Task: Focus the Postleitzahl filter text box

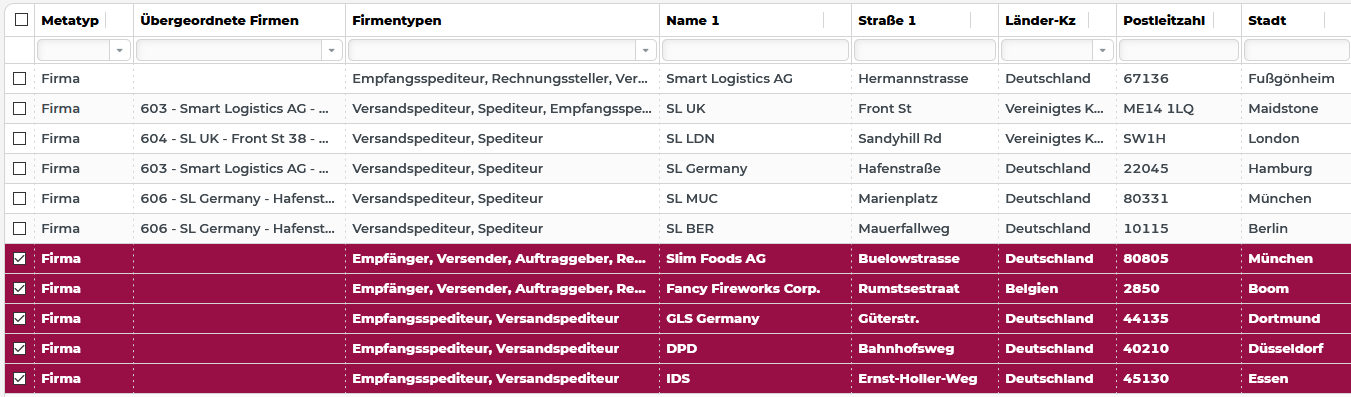Action: (1178, 50)
